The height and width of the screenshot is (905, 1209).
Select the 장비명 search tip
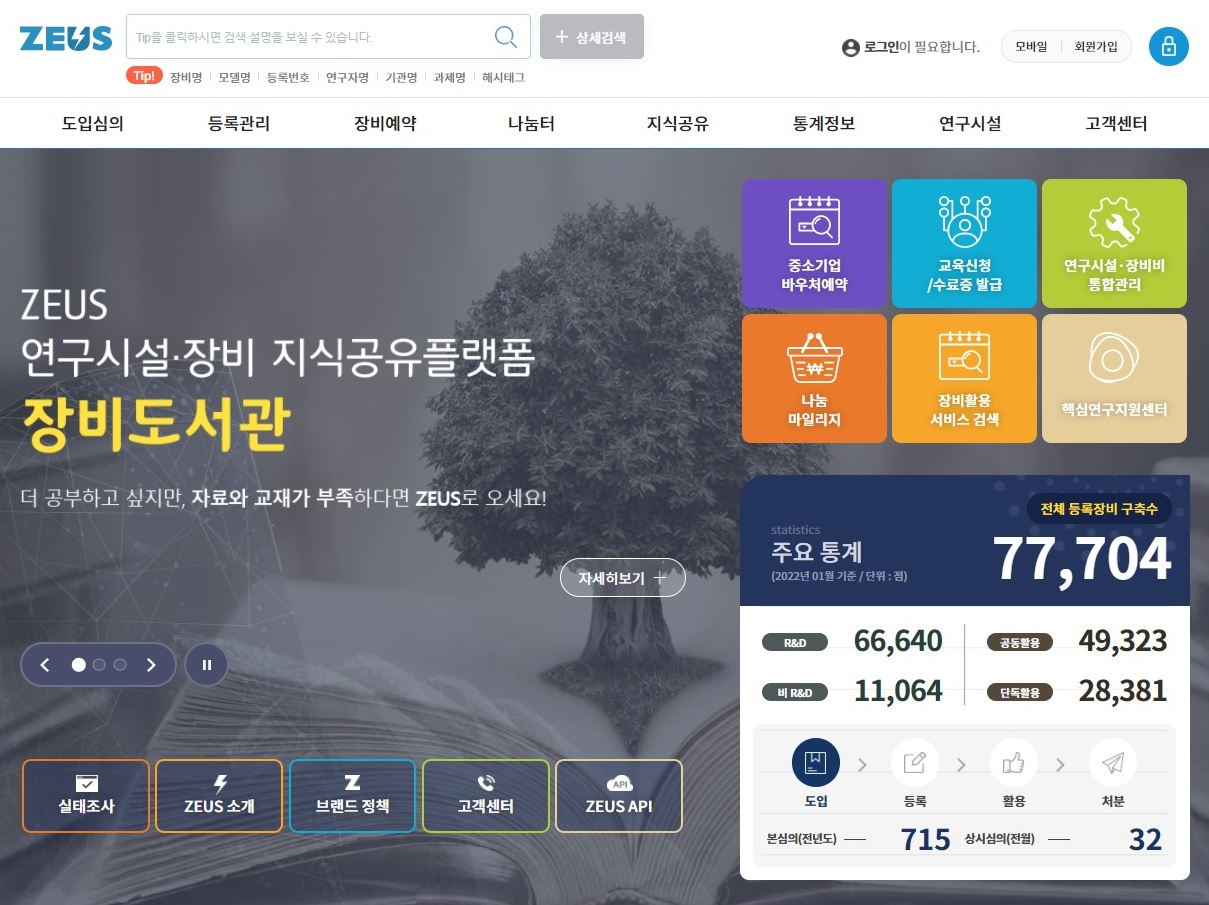186,77
